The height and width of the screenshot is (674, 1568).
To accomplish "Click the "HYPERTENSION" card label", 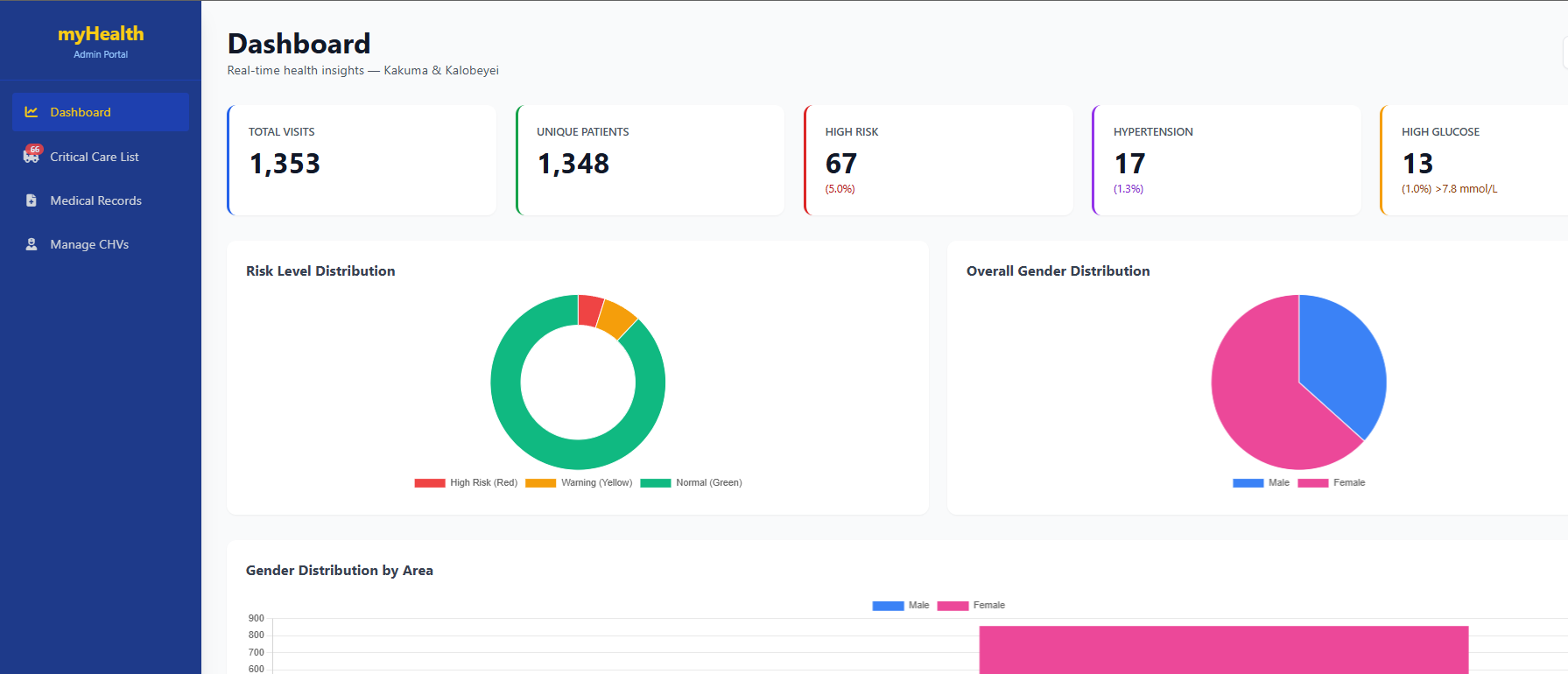I will click(x=1153, y=132).
